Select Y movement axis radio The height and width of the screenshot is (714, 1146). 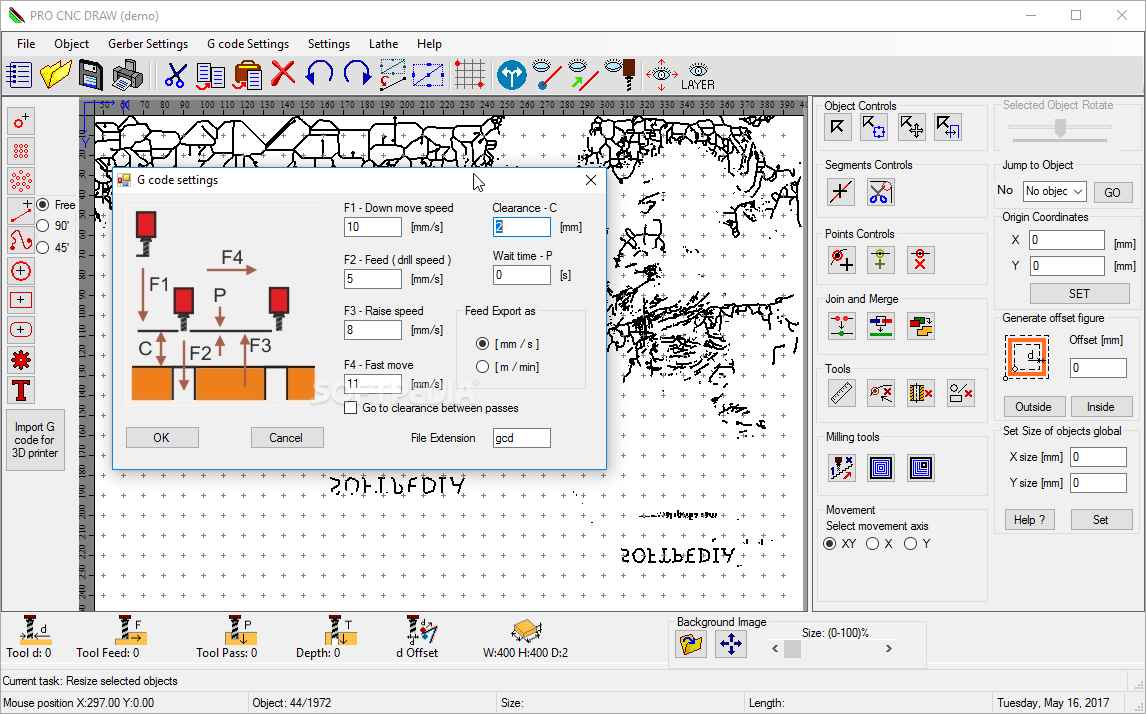pyautogui.click(x=911, y=544)
